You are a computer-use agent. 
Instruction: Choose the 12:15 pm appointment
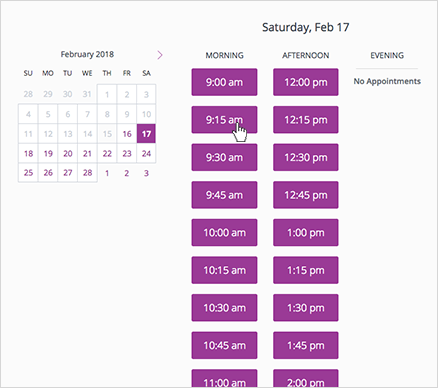pyautogui.click(x=306, y=120)
